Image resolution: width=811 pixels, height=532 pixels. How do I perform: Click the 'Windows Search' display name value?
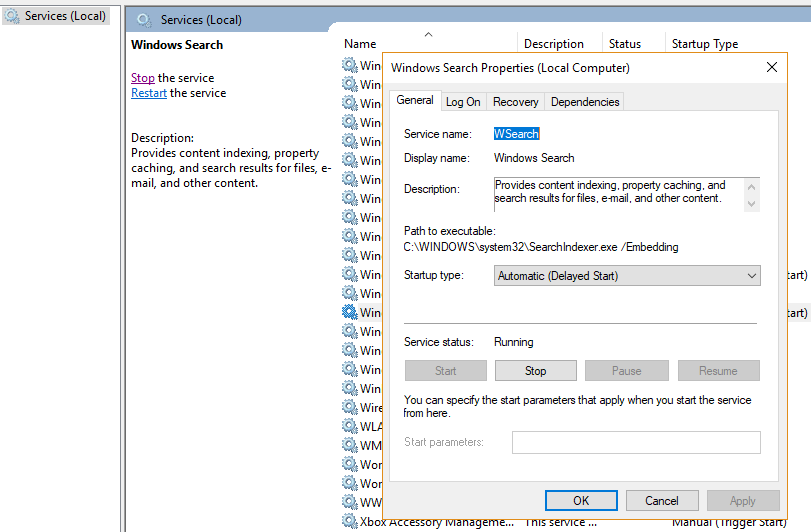[534, 158]
